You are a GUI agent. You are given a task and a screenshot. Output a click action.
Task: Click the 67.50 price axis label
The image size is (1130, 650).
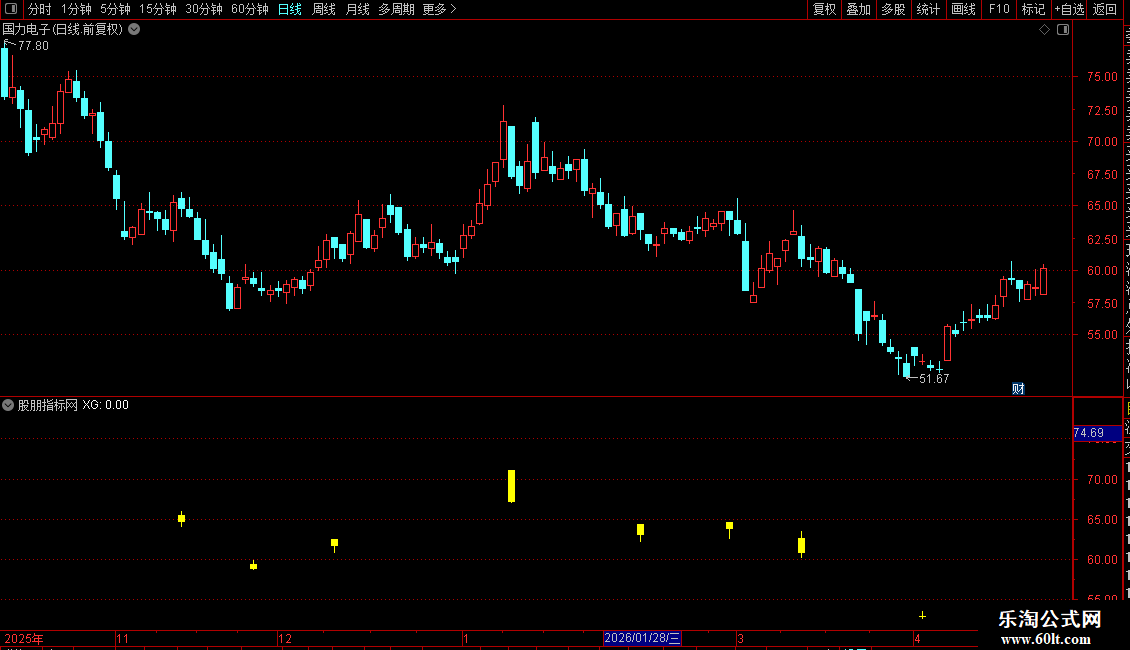pyautogui.click(x=1102, y=174)
